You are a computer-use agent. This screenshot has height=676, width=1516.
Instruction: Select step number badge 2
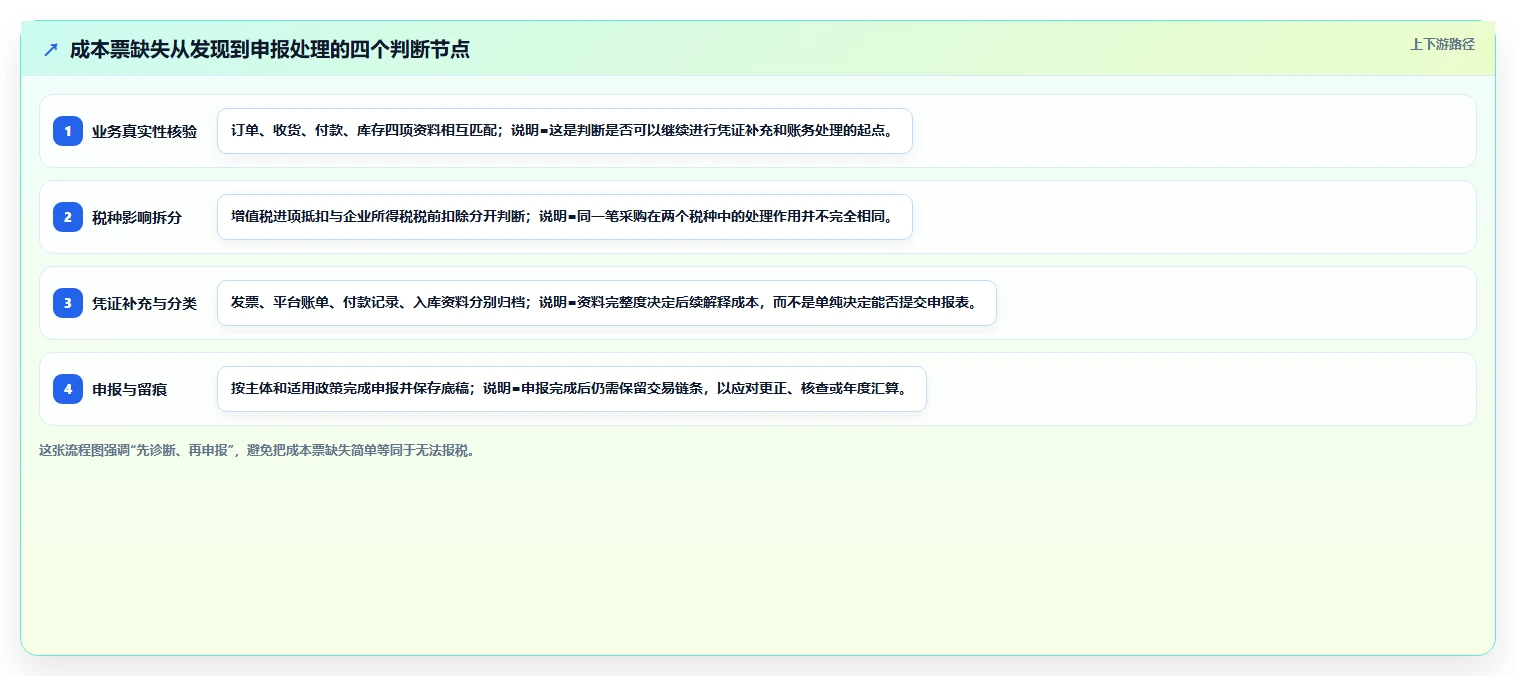(x=68, y=217)
